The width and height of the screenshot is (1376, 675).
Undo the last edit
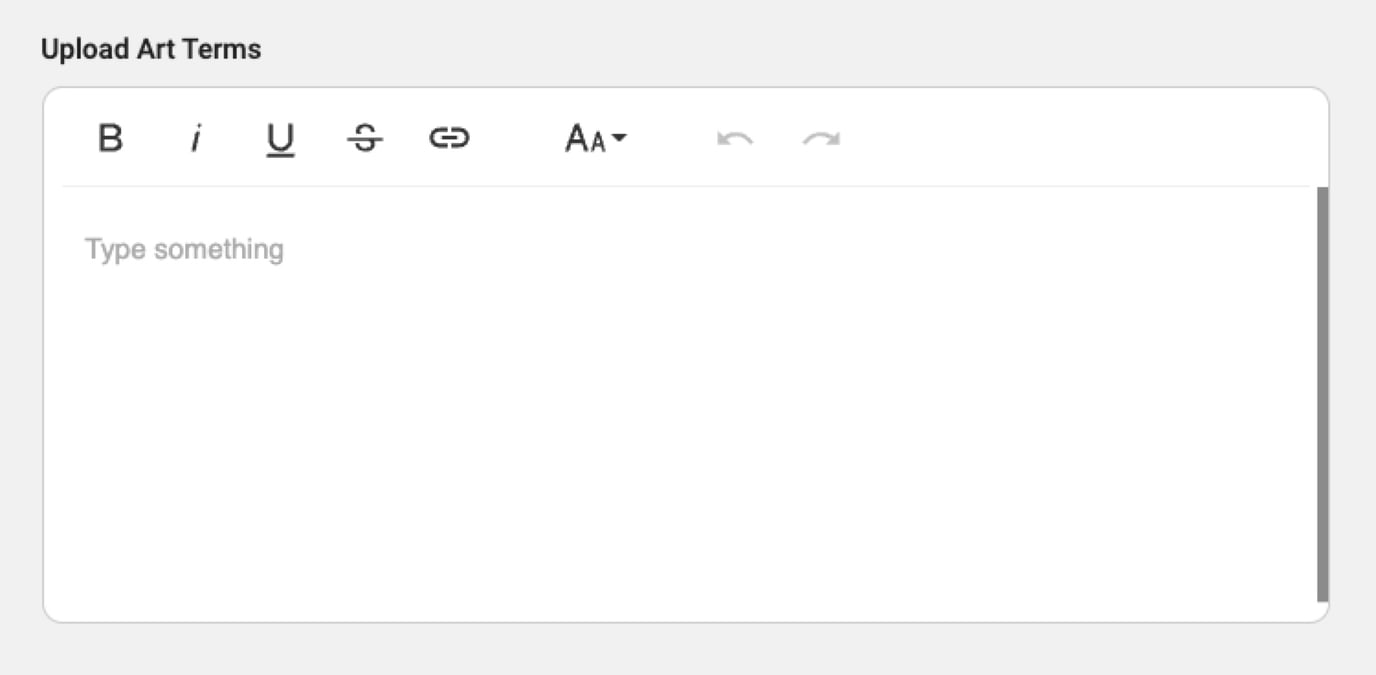pos(735,138)
